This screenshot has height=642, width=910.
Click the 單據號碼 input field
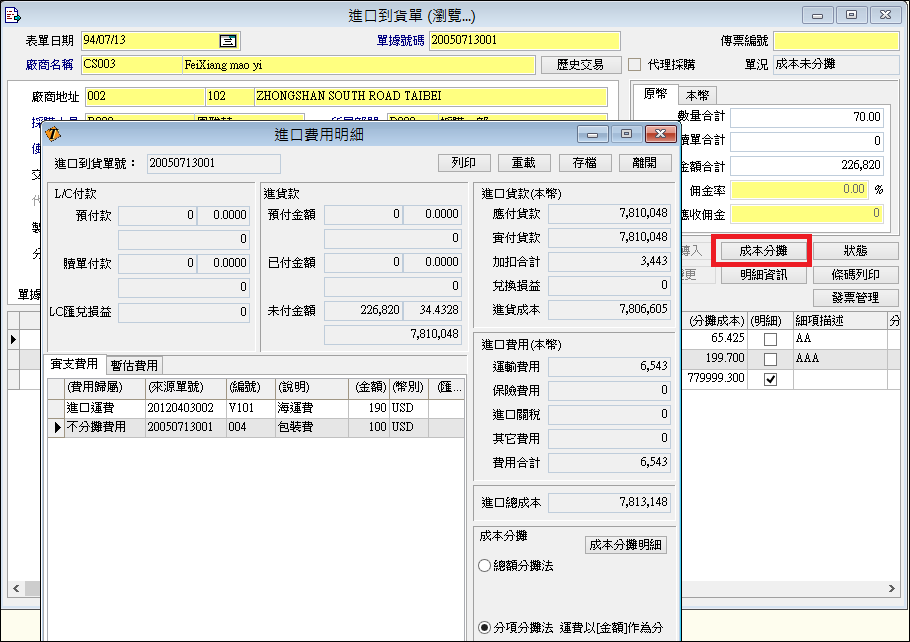click(523, 41)
